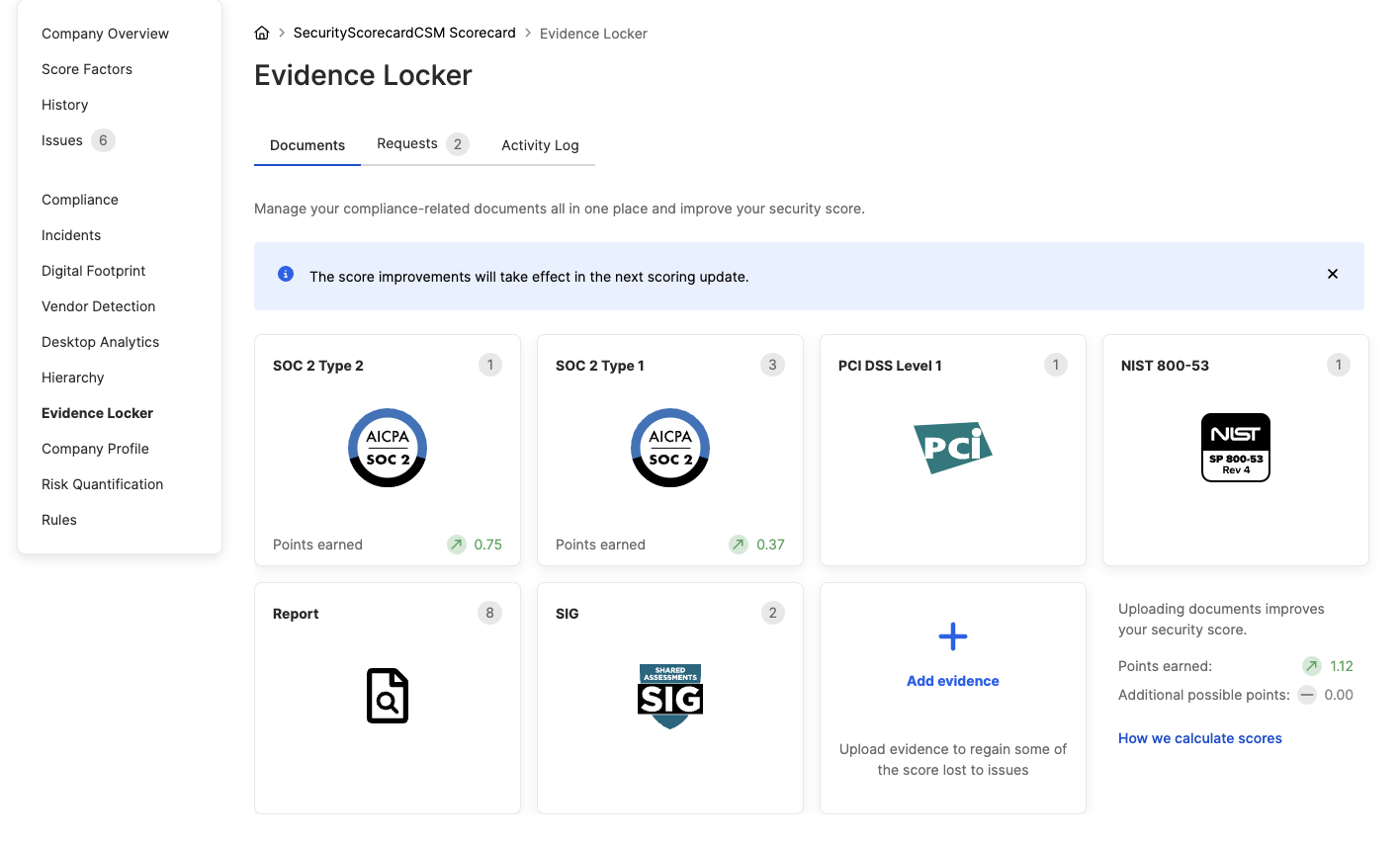Click the count badge on SOC 2 Type 1 card
The image size is (1400, 844).
pyautogui.click(x=772, y=365)
